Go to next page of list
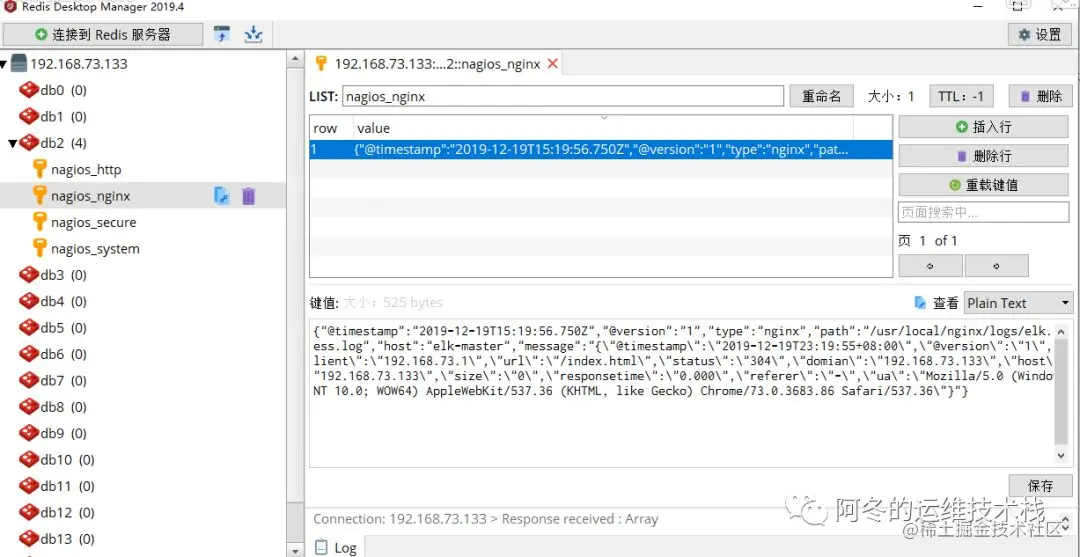This screenshot has height=557, width=1080. coord(997,266)
